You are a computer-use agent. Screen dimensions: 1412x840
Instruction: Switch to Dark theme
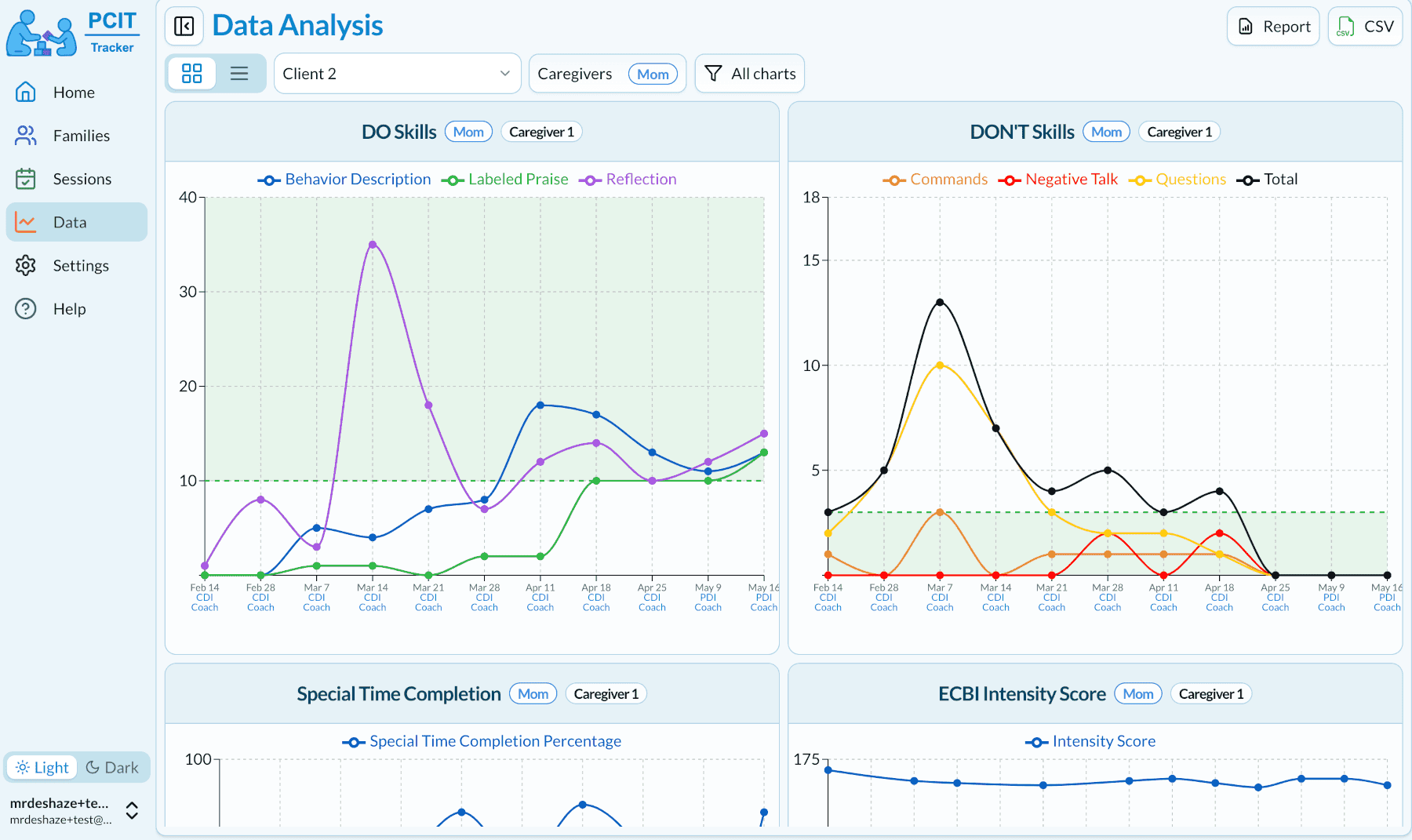112,767
